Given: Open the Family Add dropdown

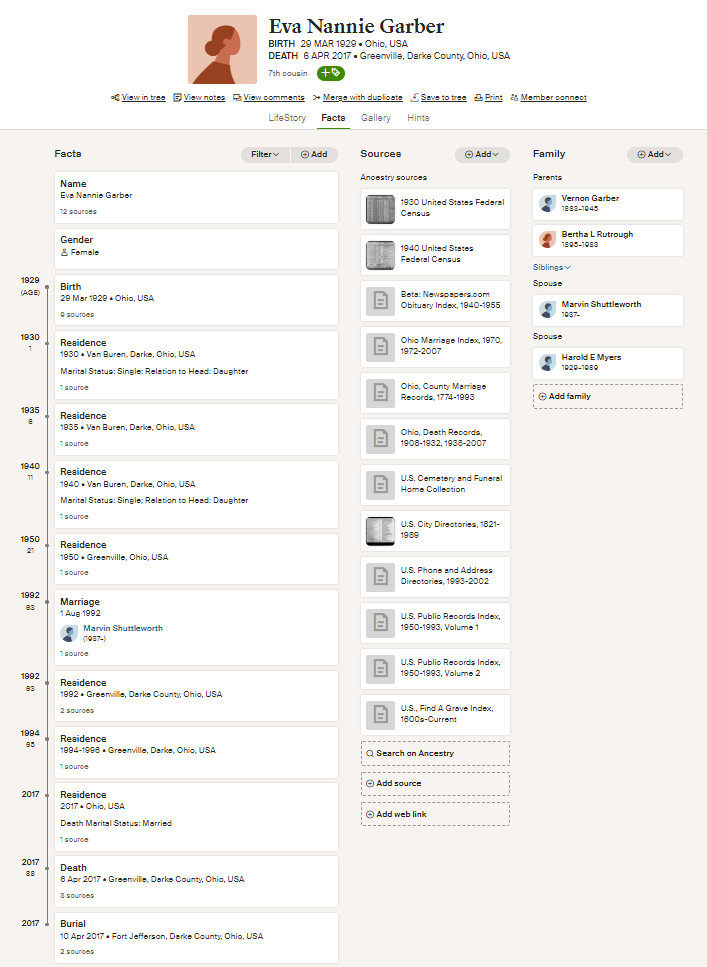Looking at the screenshot, I should click(654, 155).
